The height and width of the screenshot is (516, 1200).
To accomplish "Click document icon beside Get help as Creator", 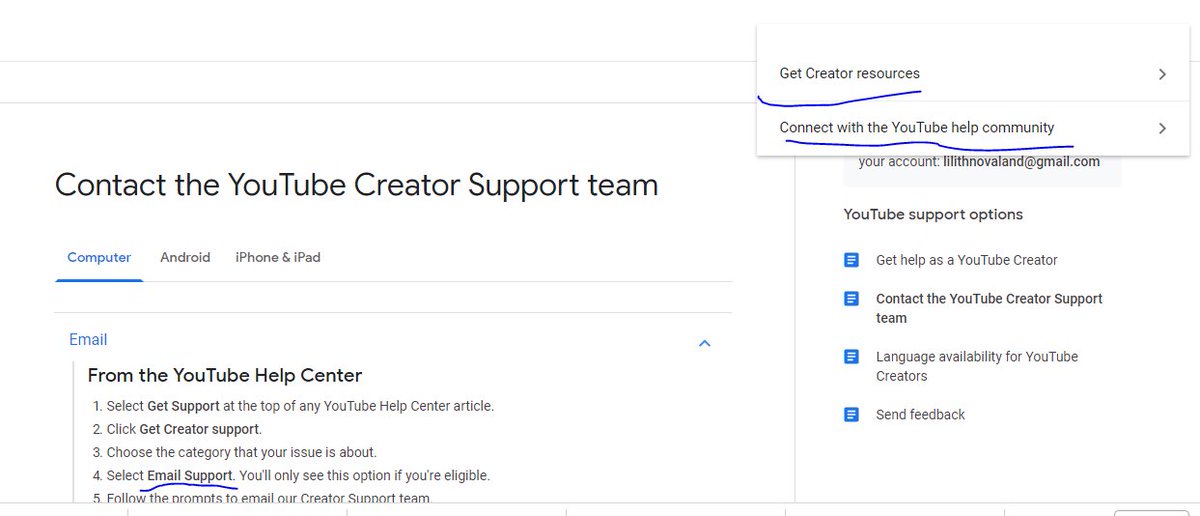I will pos(851,260).
